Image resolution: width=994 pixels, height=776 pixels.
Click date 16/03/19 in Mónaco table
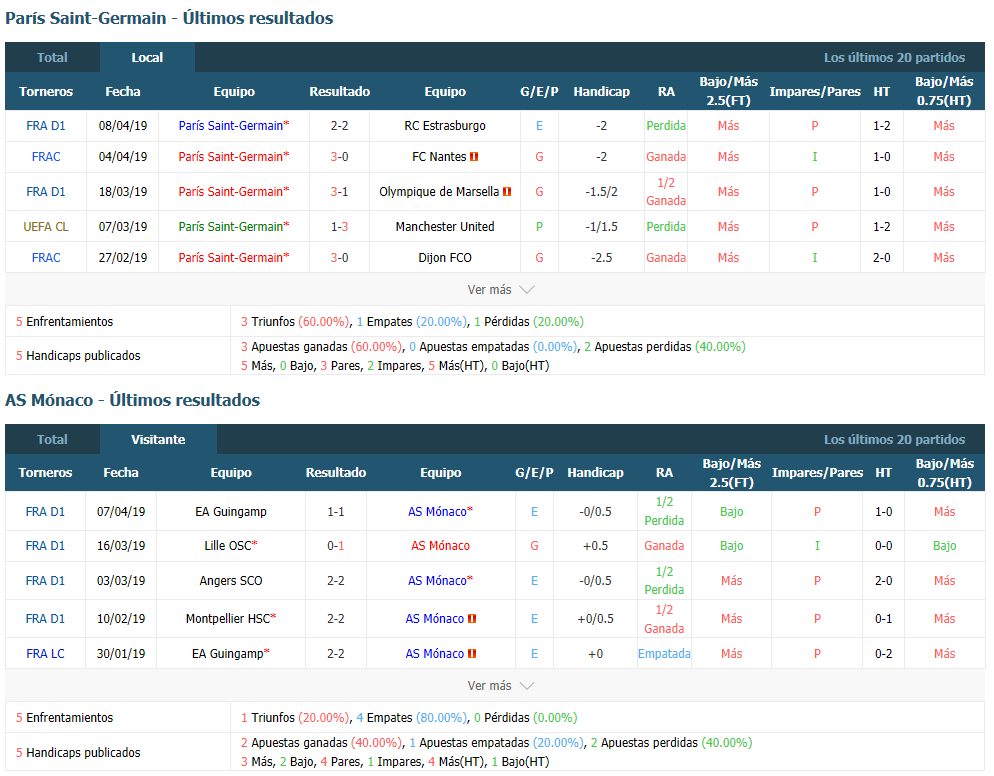(x=121, y=546)
